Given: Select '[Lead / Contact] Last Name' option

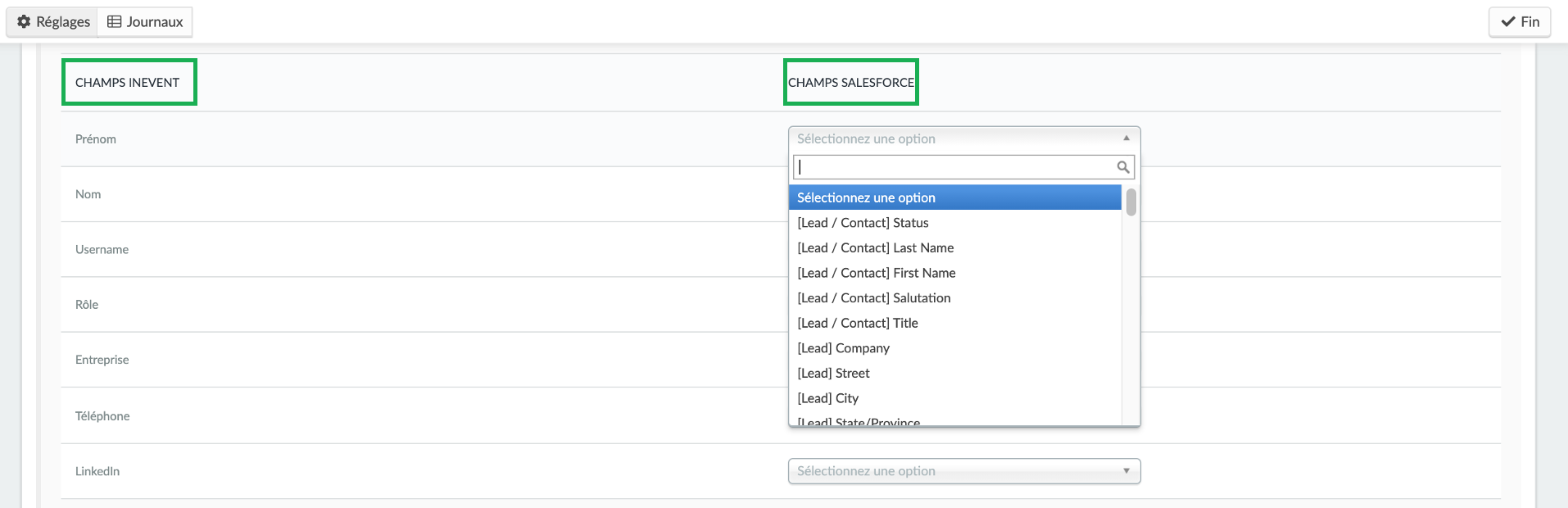Looking at the screenshot, I should [x=955, y=247].
